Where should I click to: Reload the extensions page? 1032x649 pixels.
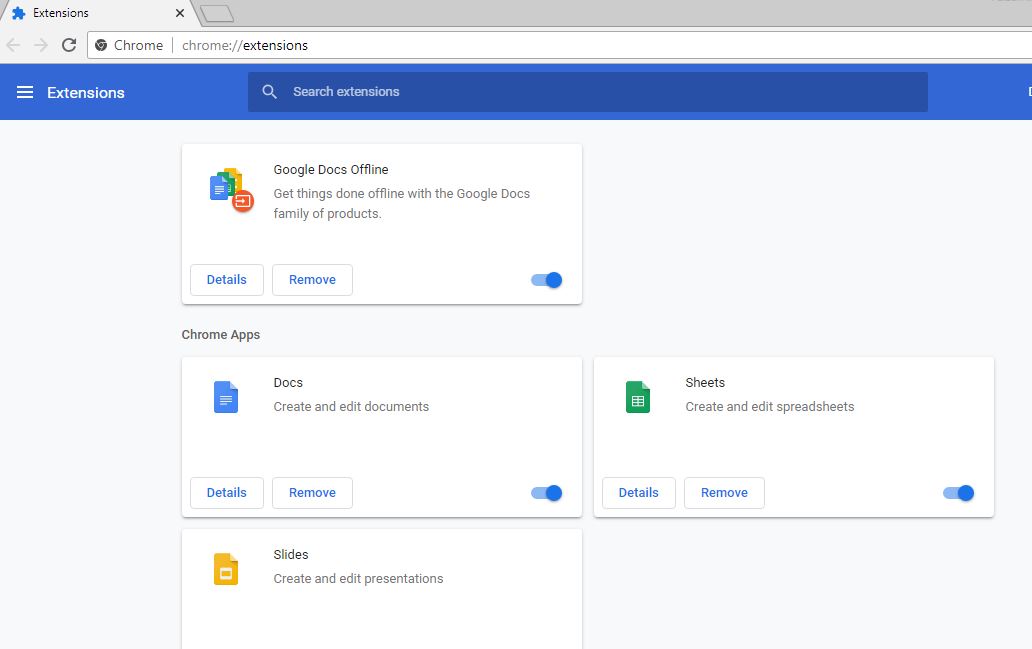pyautogui.click(x=69, y=45)
